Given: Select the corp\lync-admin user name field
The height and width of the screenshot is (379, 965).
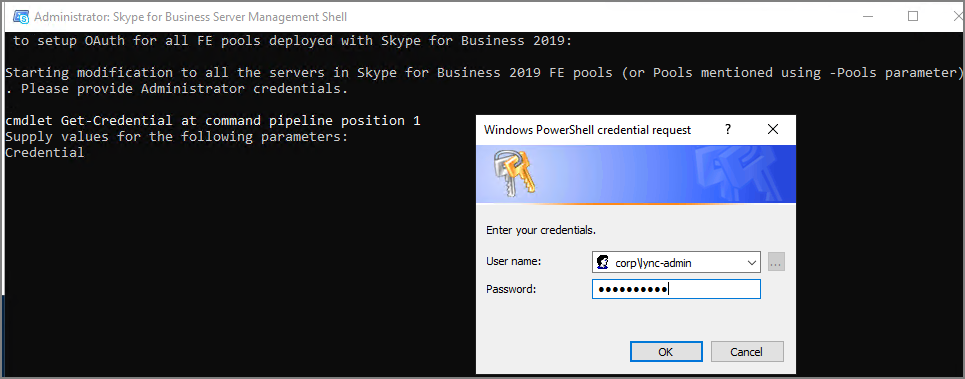Looking at the screenshot, I should (676, 263).
